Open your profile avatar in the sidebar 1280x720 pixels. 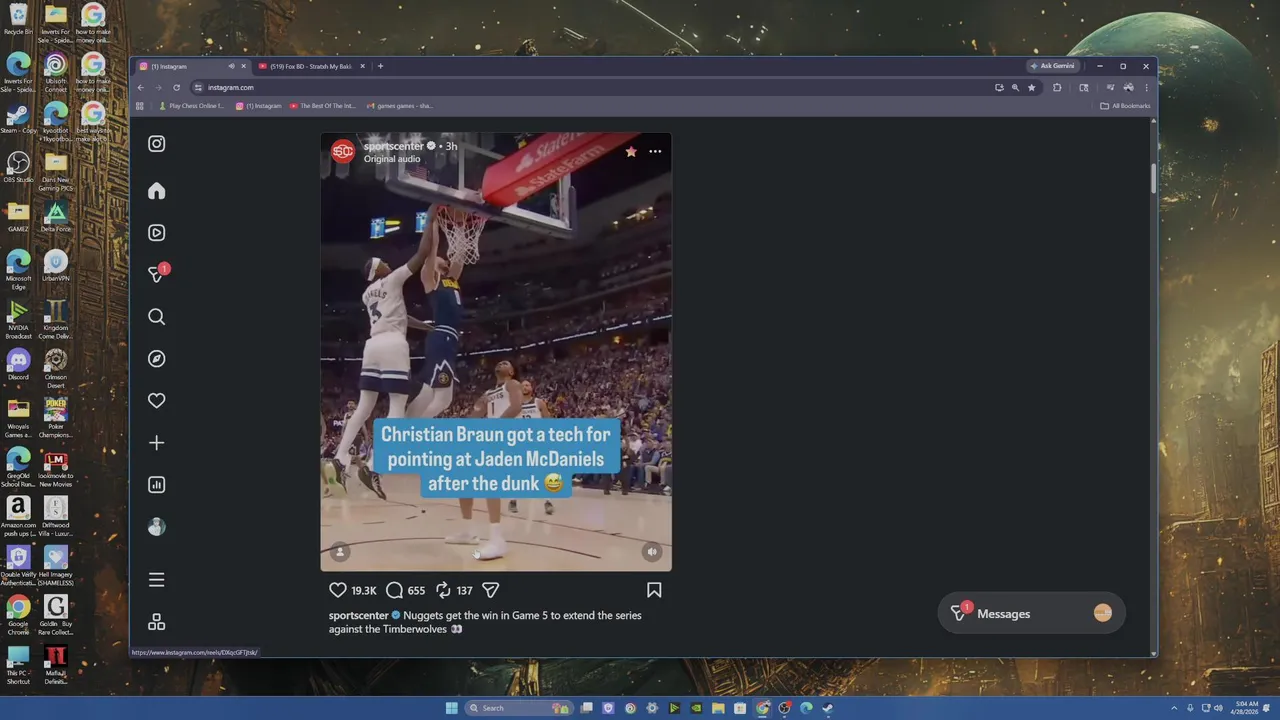pos(157,527)
